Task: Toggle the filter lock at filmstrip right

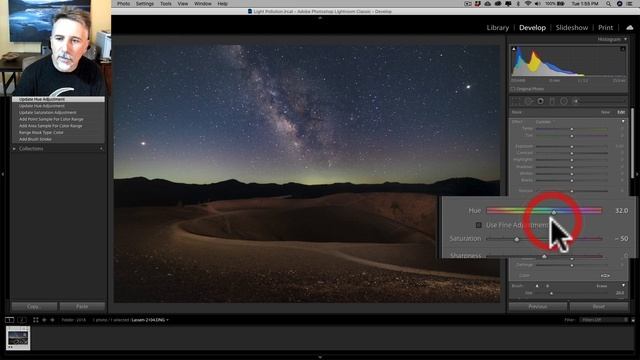Action: coord(633,320)
